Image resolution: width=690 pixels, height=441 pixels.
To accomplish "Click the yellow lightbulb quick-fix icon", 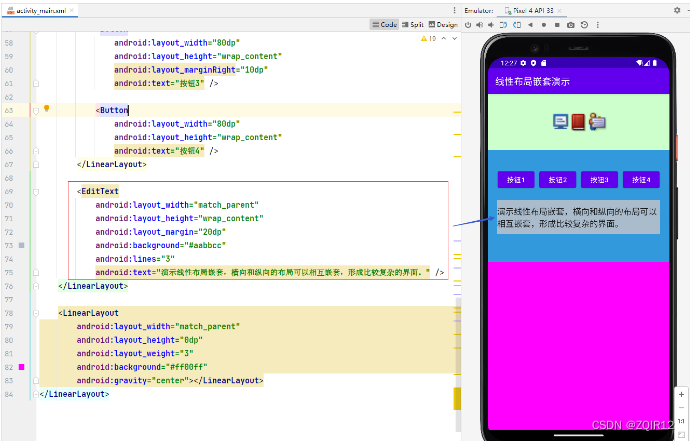I will (x=47, y=108).
